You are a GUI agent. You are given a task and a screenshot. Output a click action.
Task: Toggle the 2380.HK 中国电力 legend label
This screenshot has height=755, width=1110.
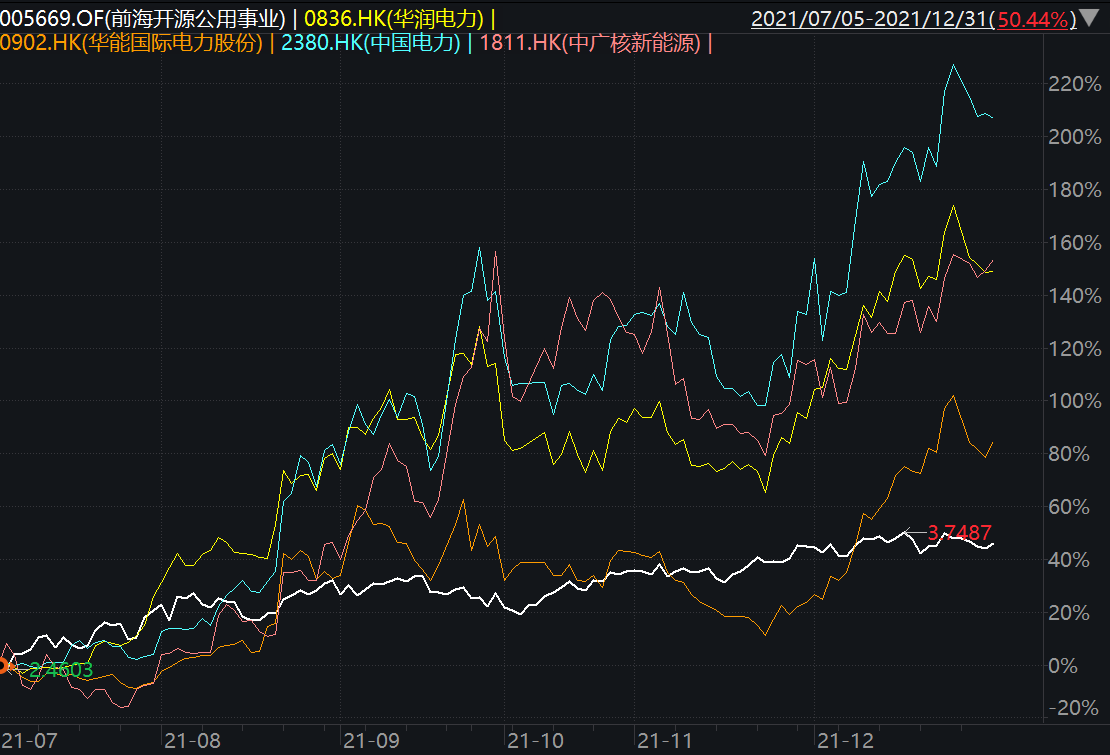[372, 43]
